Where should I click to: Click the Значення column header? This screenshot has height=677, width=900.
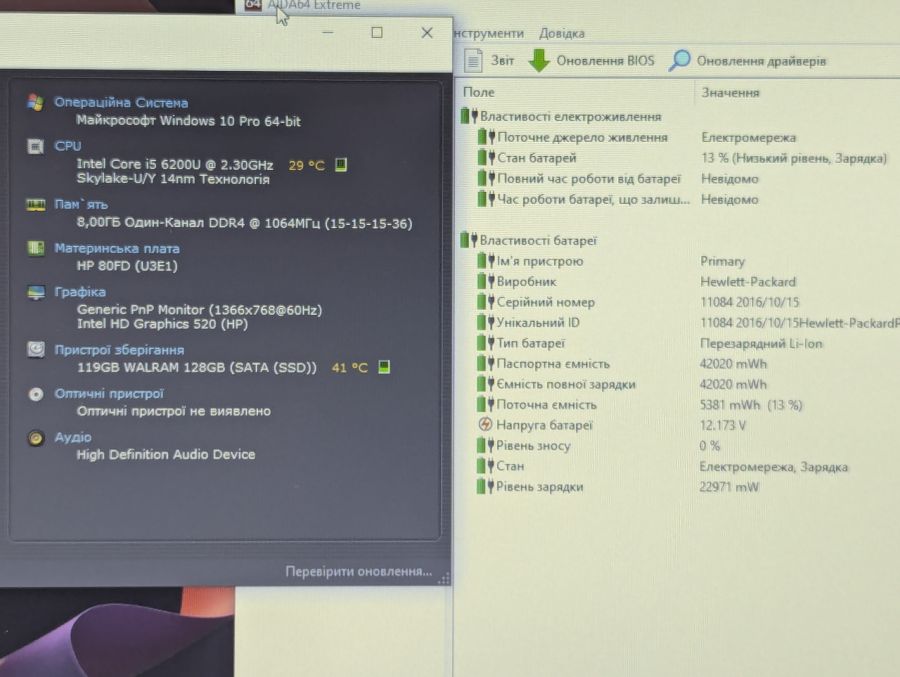click(730, 92)
